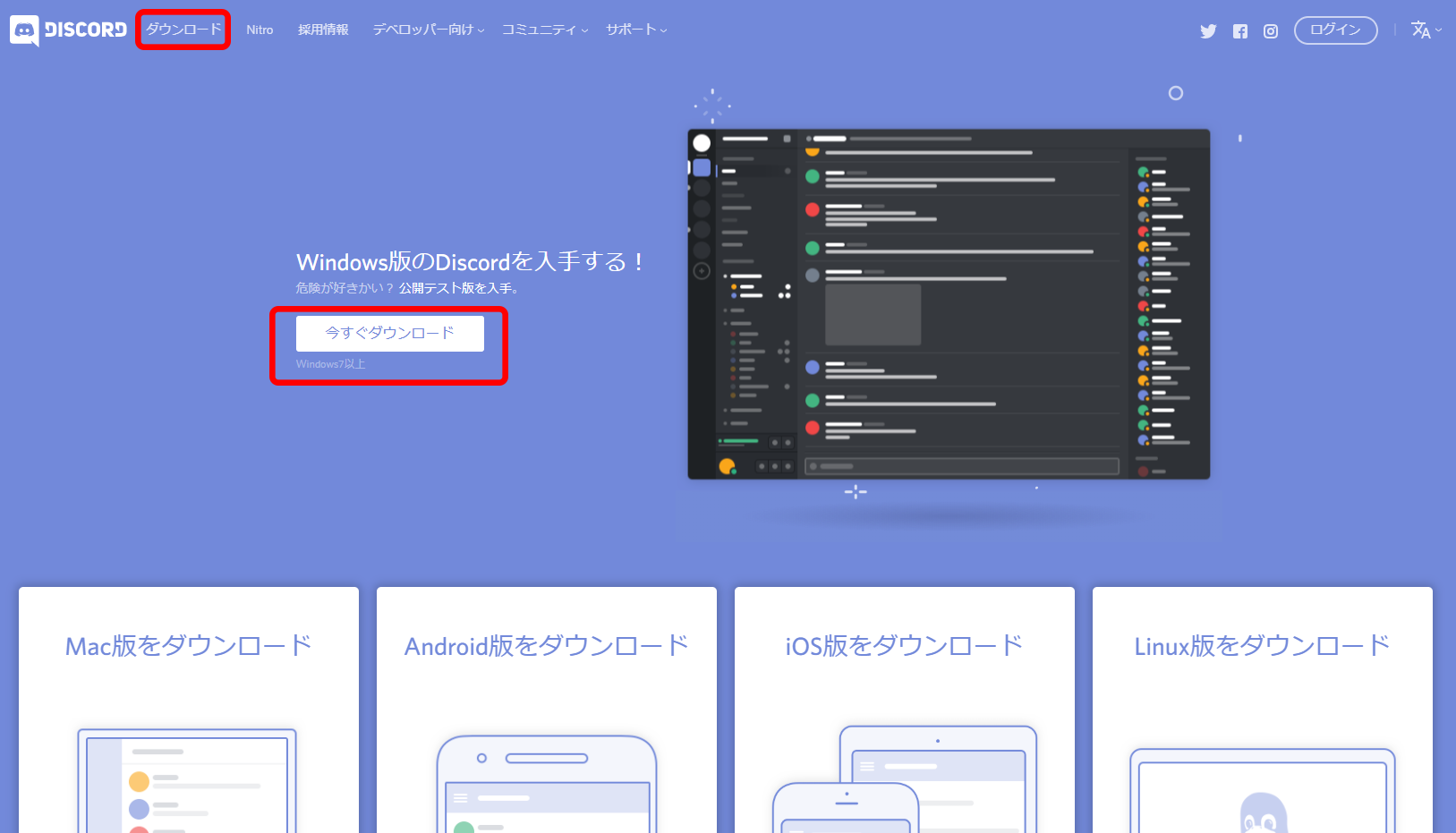Image resolution: width=1456 pixels, height=833 pixels.
Task: Open the Twitter icon link
Action: pyautogui.click(x=1208, y=31)
